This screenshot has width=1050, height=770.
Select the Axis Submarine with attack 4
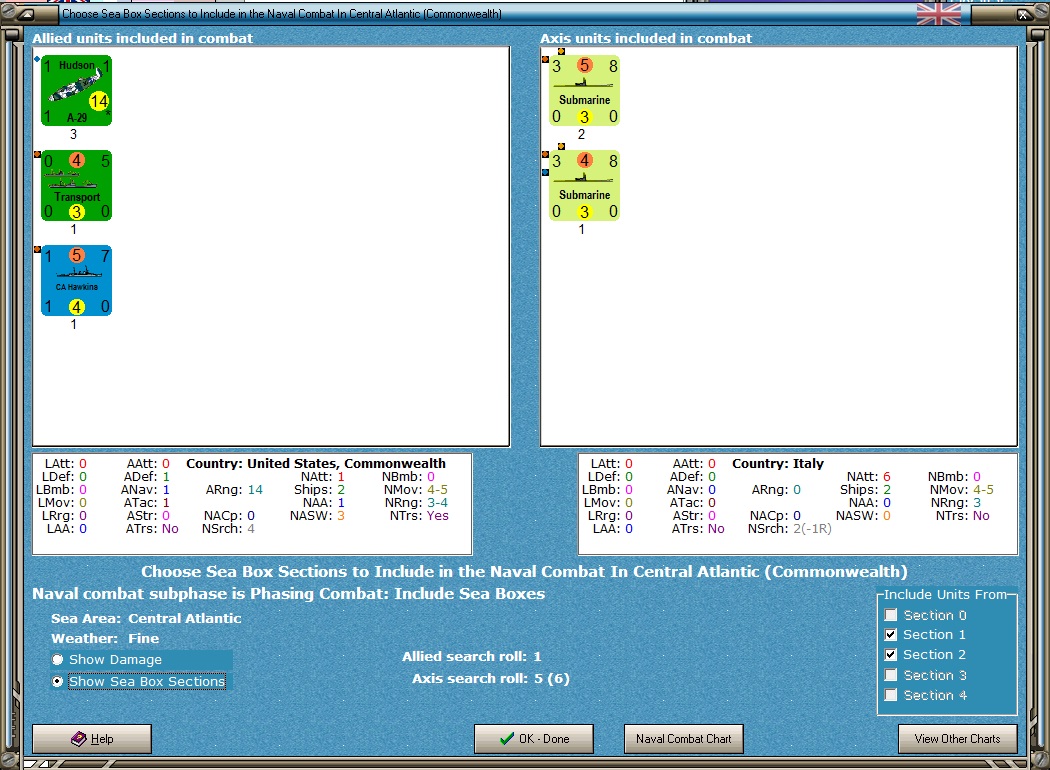coord(584,185)
